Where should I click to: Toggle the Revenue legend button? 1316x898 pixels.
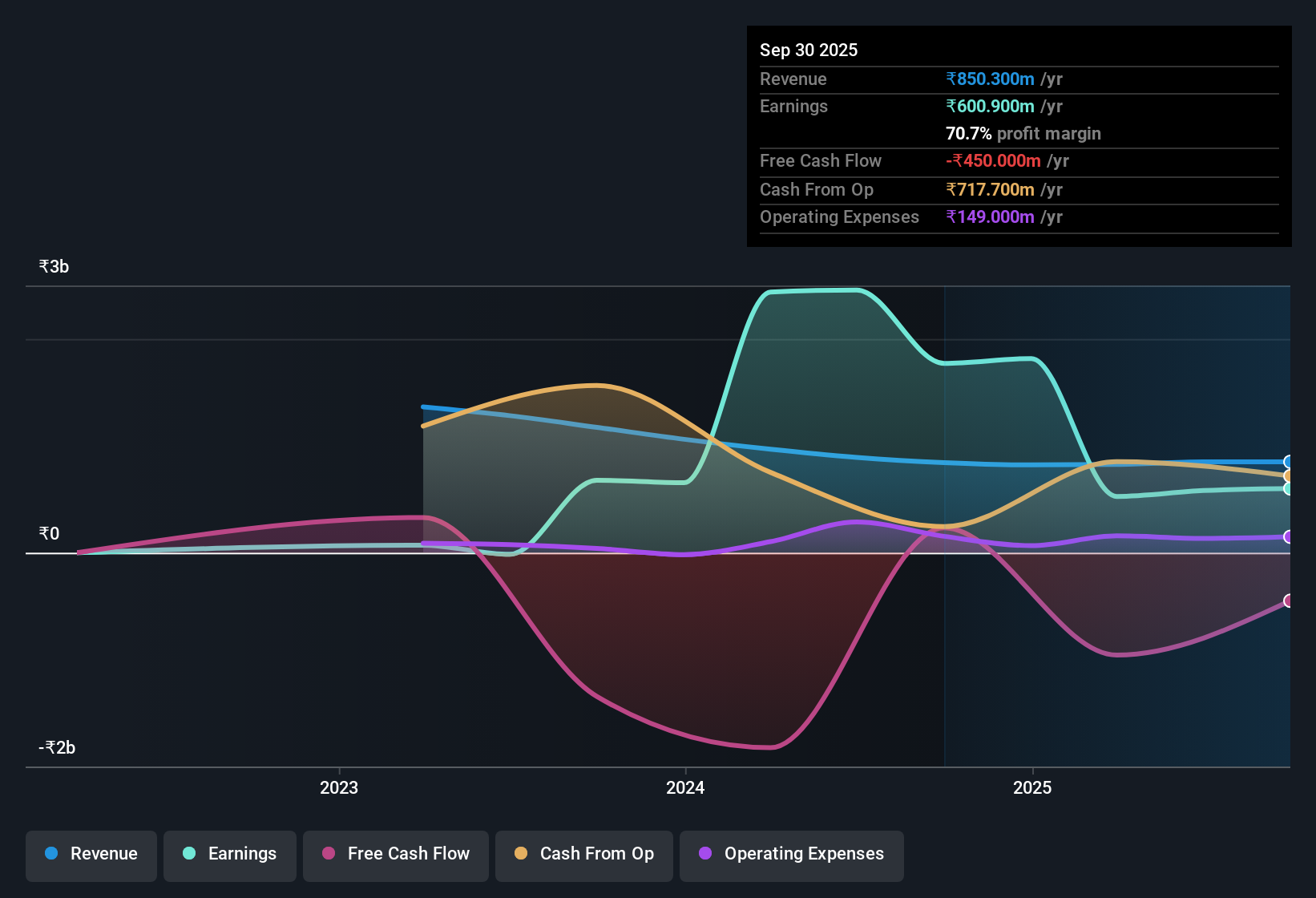pos(91,854)
